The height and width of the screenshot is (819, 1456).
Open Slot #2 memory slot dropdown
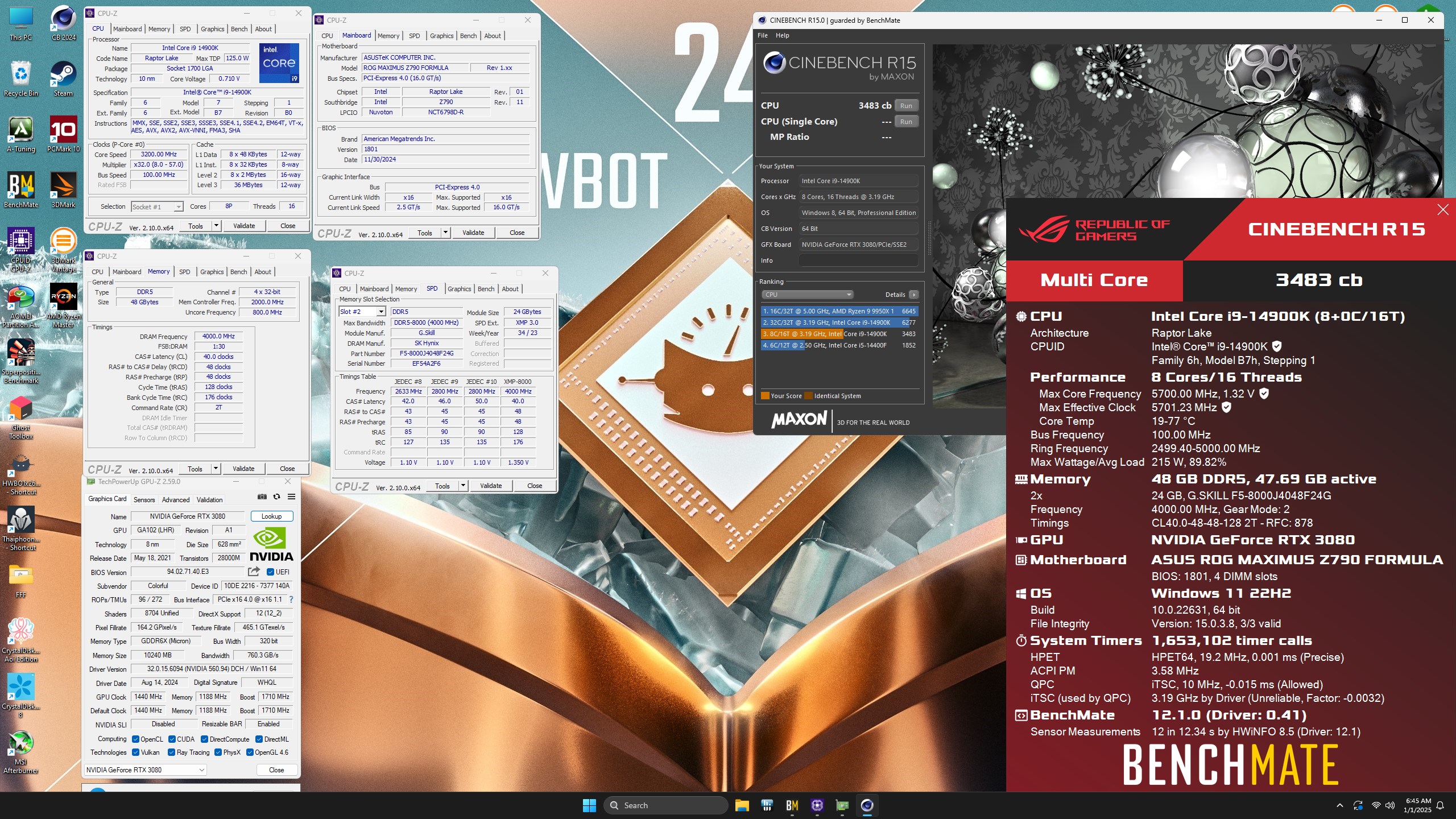362,312
